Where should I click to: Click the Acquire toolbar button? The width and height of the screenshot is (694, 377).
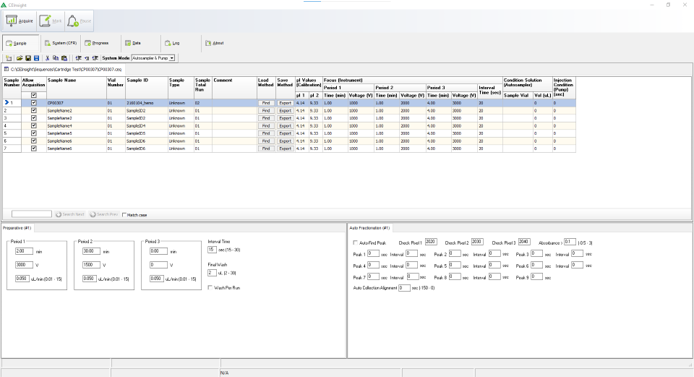pyautogui.click(x=19, y=21)
